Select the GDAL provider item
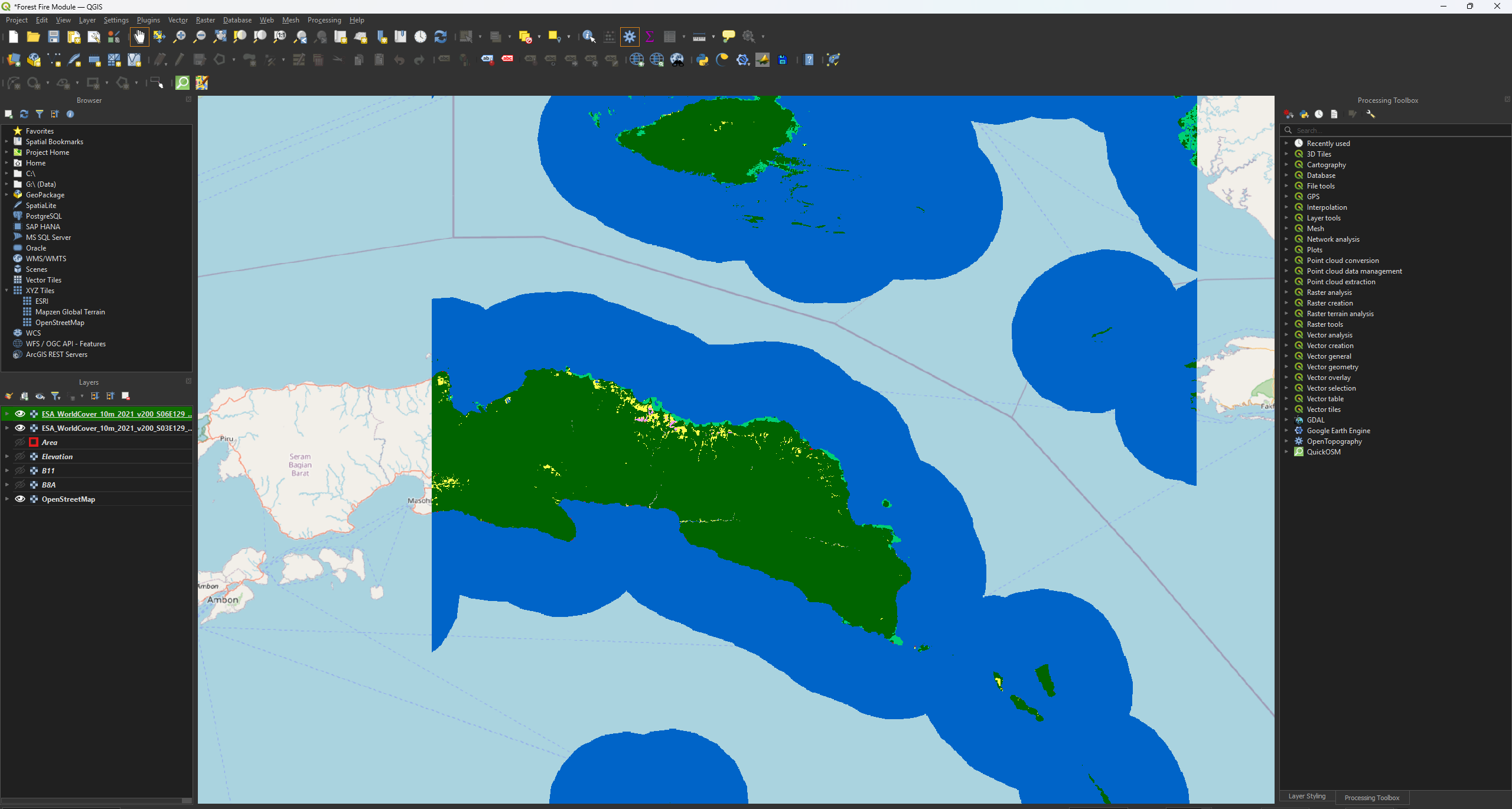Screen dimensions: 1512x809 click(x=1315, y=420)
